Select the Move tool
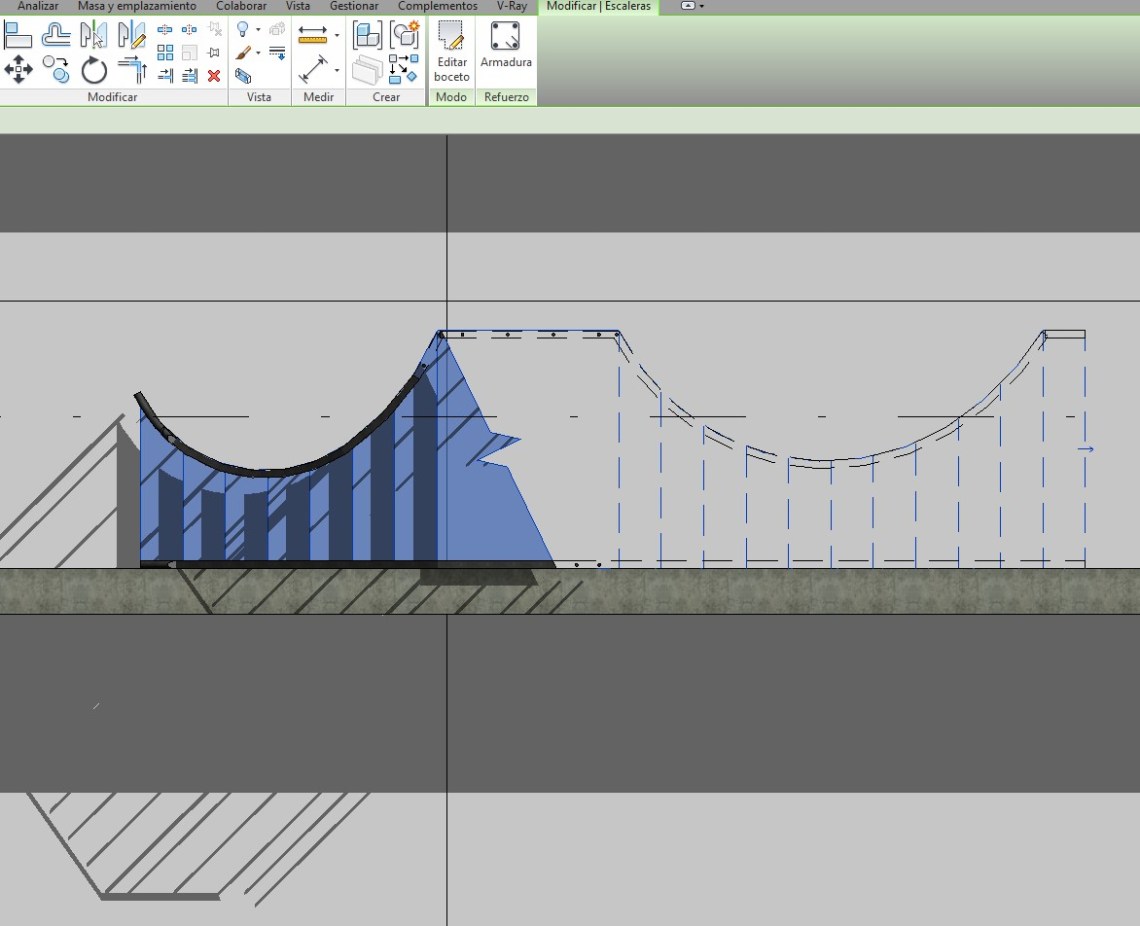This screenshot has width=1140, height=926. click(x=18, y=70)
